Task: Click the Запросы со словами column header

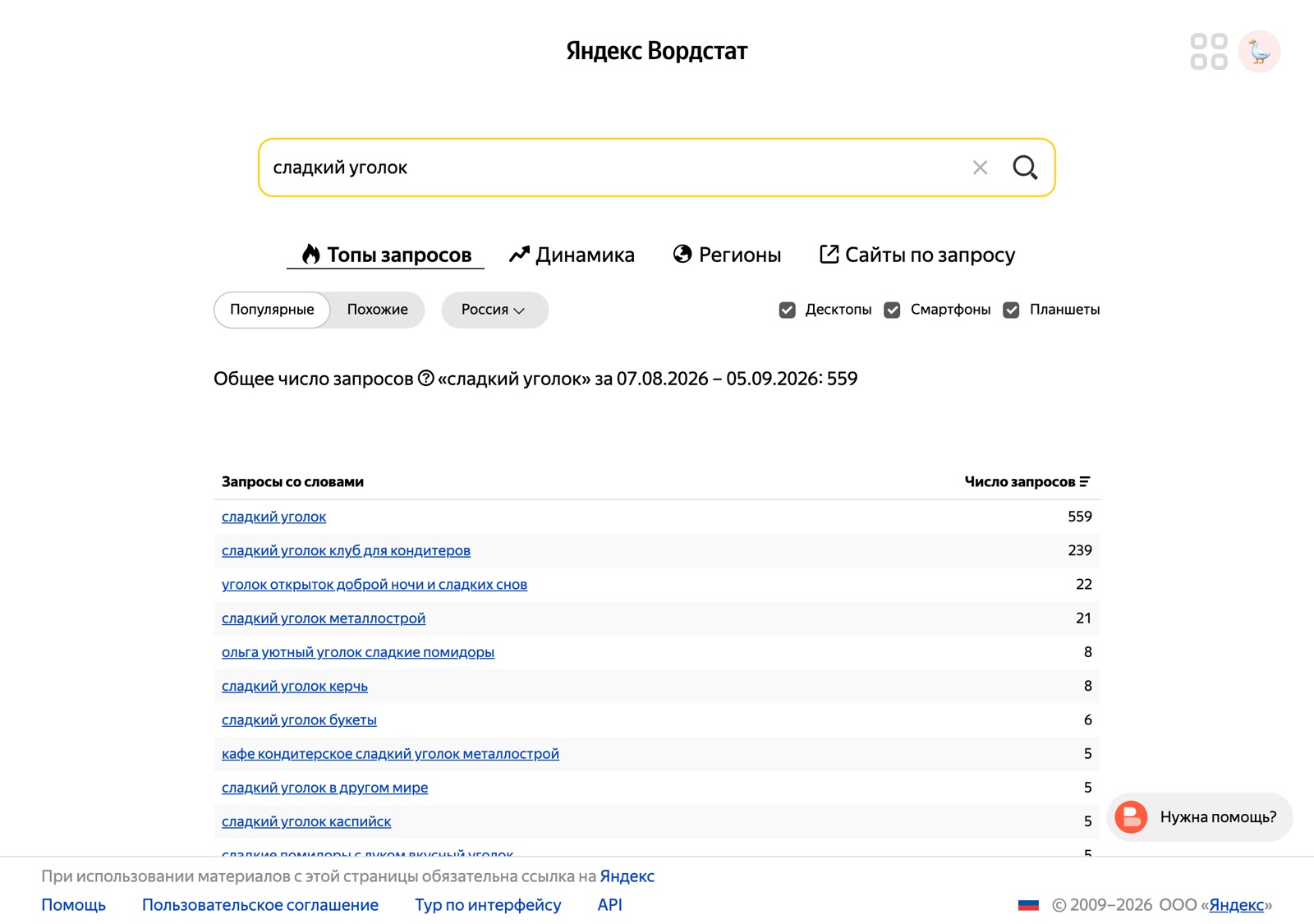Action: 292,481
